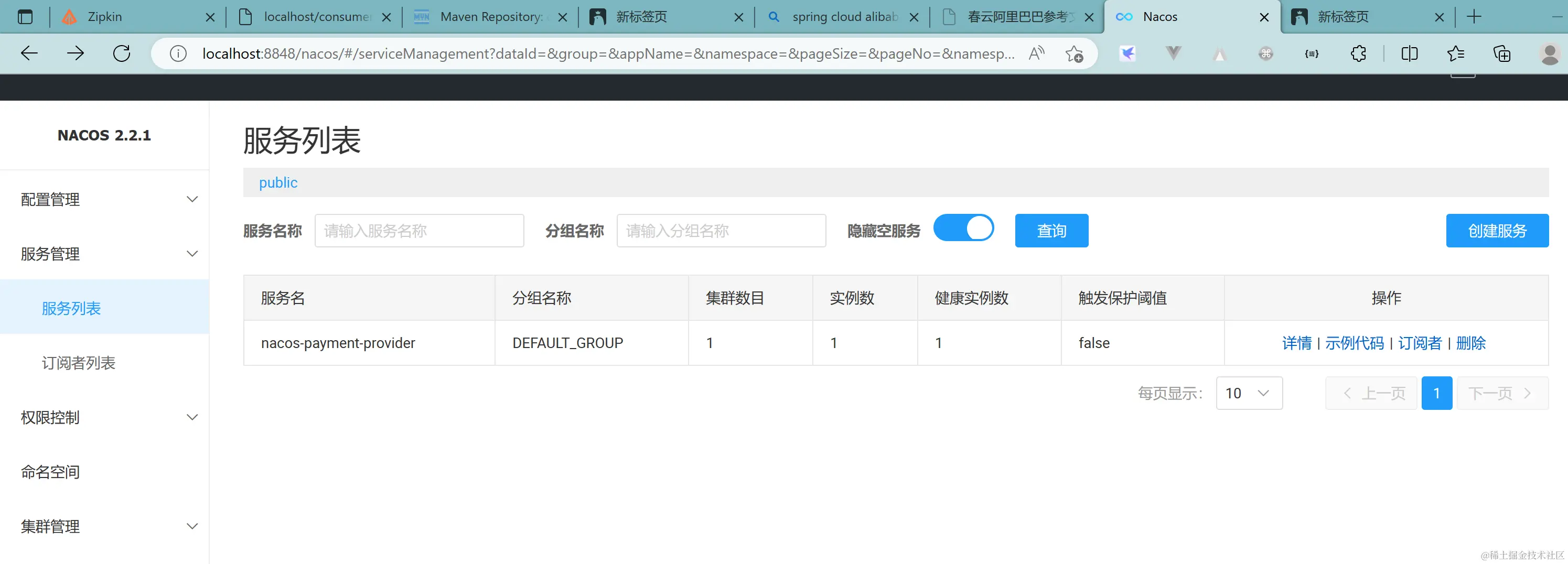This screenshot has width=1568, height=564.
Task: Go back with the browser back arrow
Action: pos(29,53)
